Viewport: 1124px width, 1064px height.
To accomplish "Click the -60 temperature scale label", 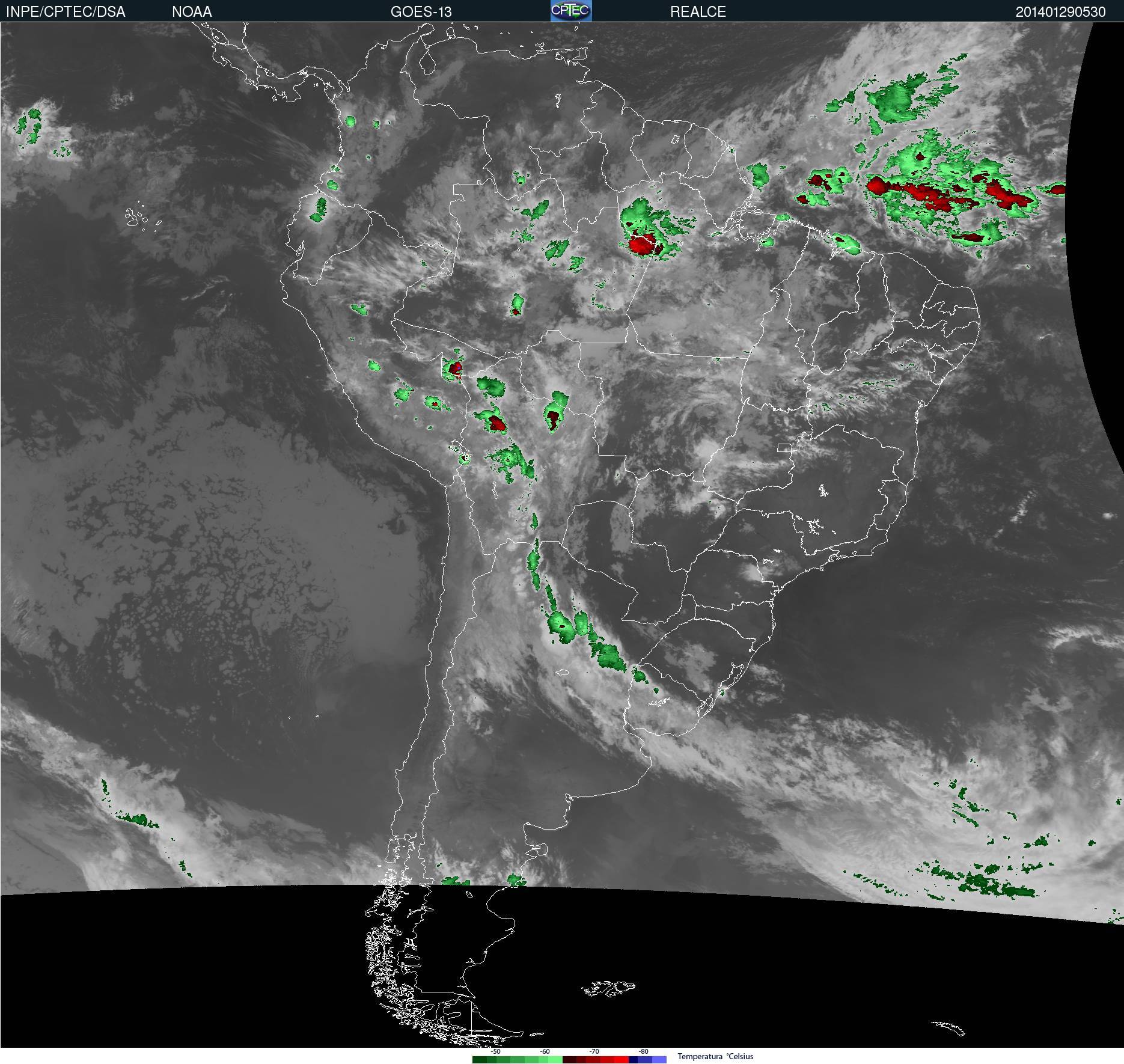I will [545, 1051].
